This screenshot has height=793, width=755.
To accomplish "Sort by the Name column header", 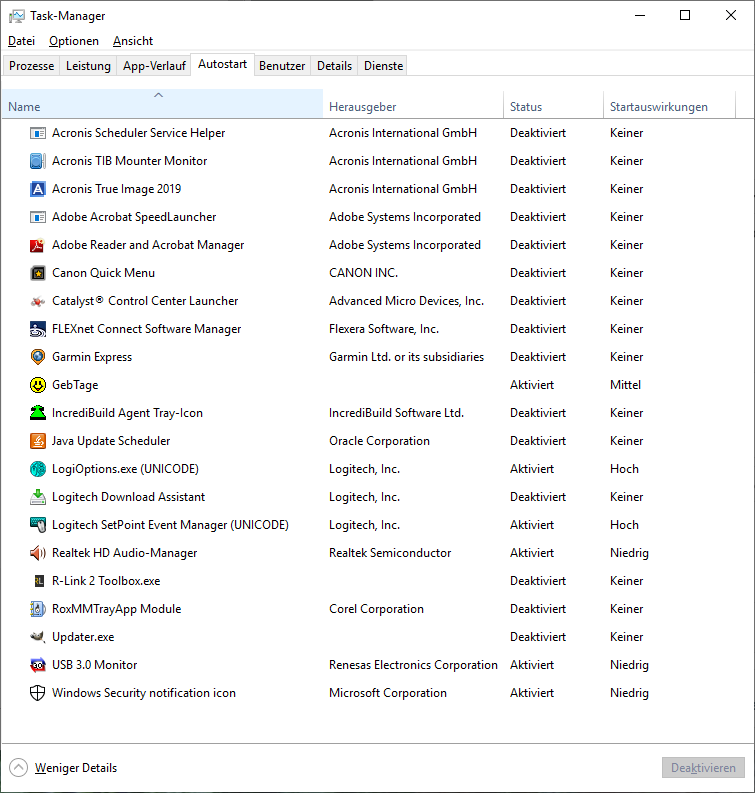I will (162, 104).
